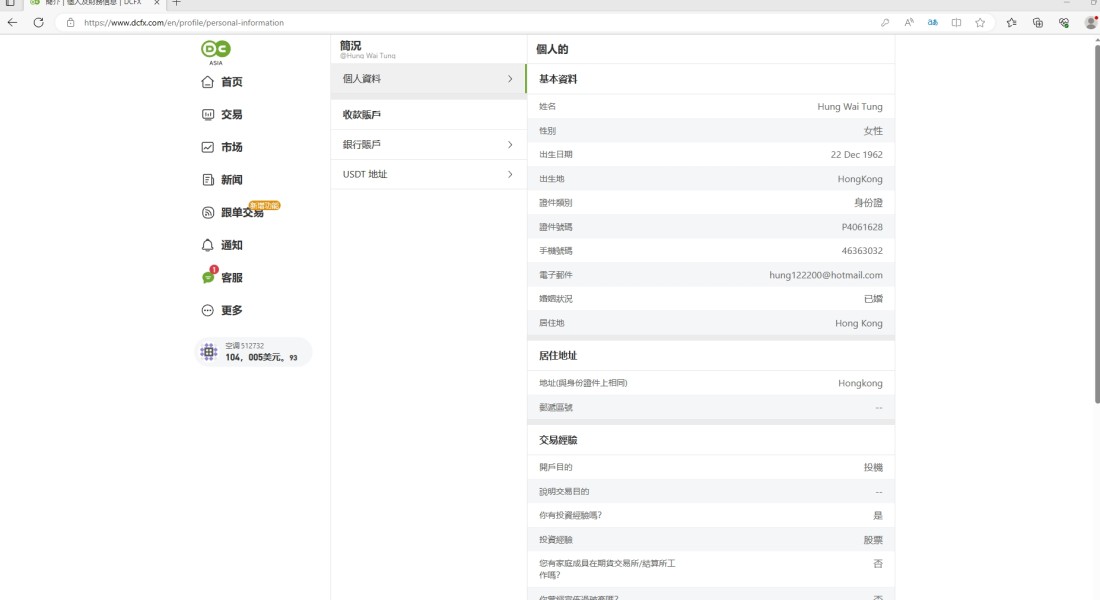Screen dimensions: 1100x600
Task: Add page to favorites with star icon
Action: (980, 22)
